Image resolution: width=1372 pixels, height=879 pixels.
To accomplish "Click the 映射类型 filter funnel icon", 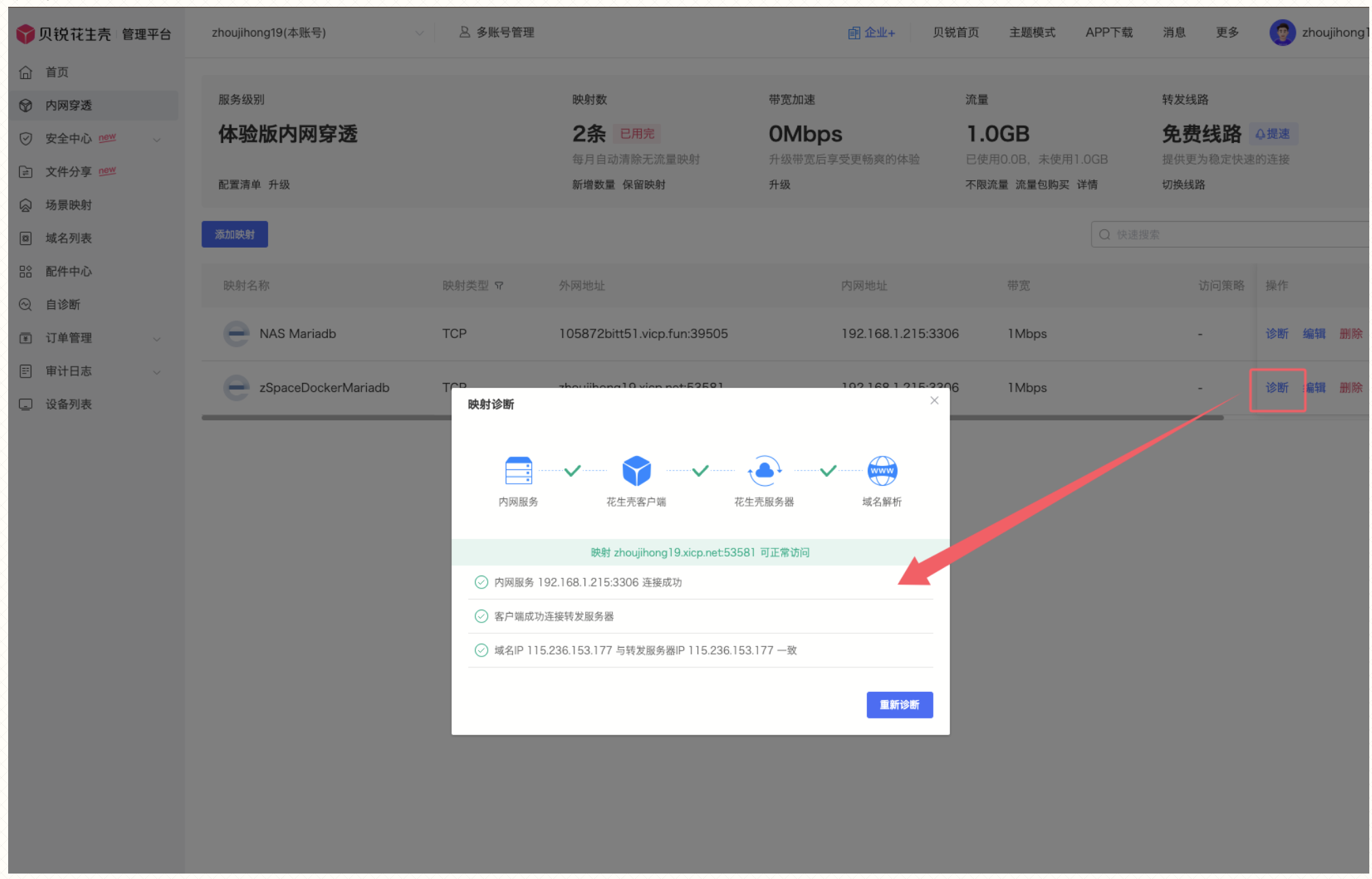I will pos(499,286).
